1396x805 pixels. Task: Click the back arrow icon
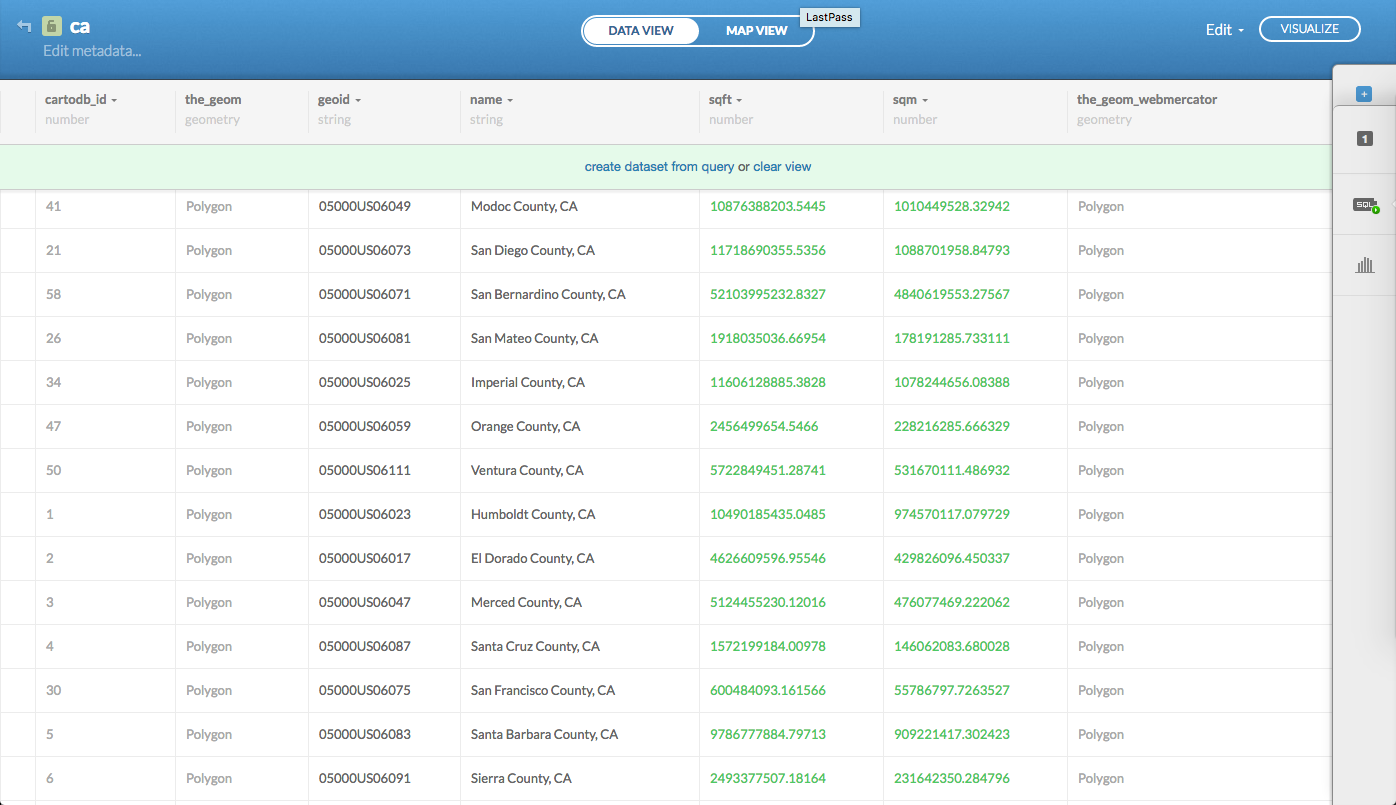click(x=24, y=27)
